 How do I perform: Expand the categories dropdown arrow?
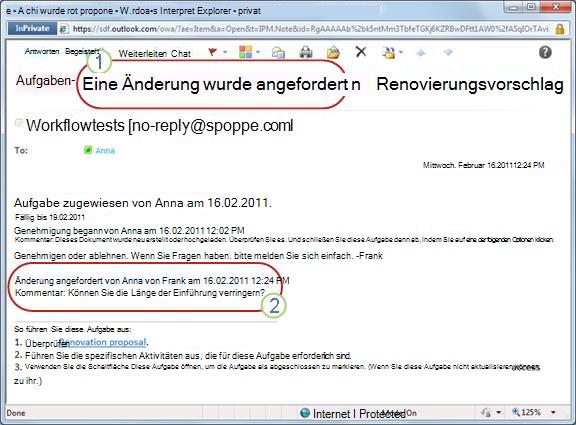click(258, 52)
